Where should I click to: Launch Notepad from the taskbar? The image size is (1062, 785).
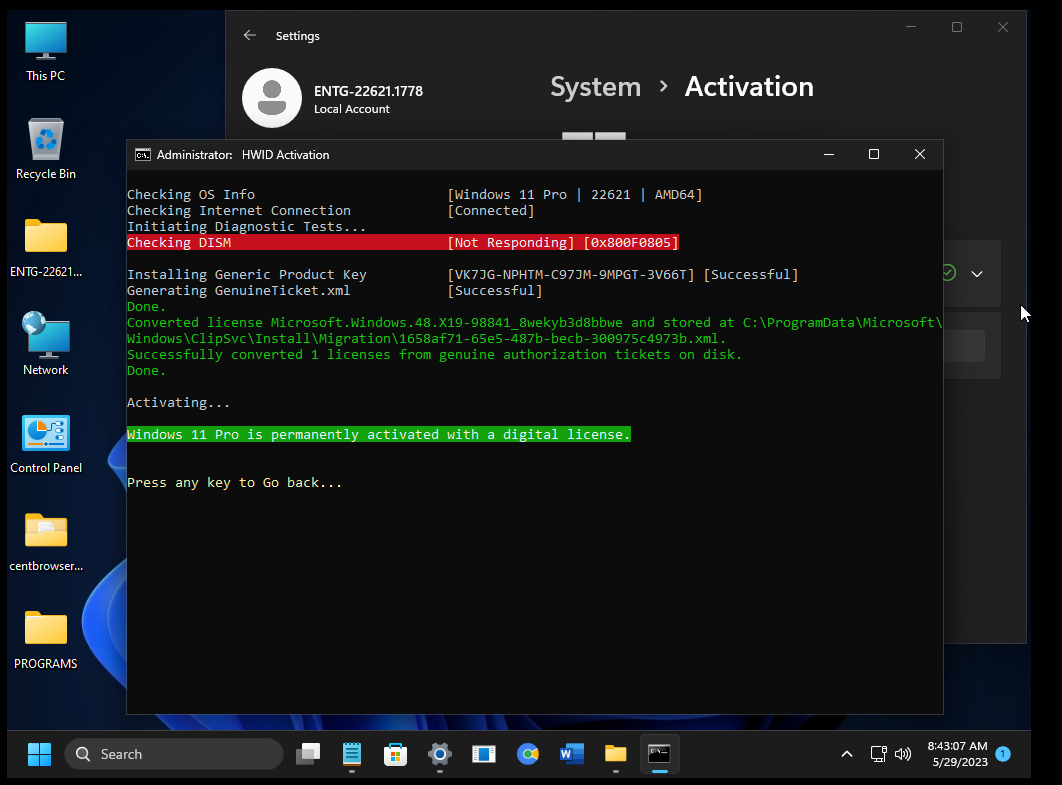352,754
